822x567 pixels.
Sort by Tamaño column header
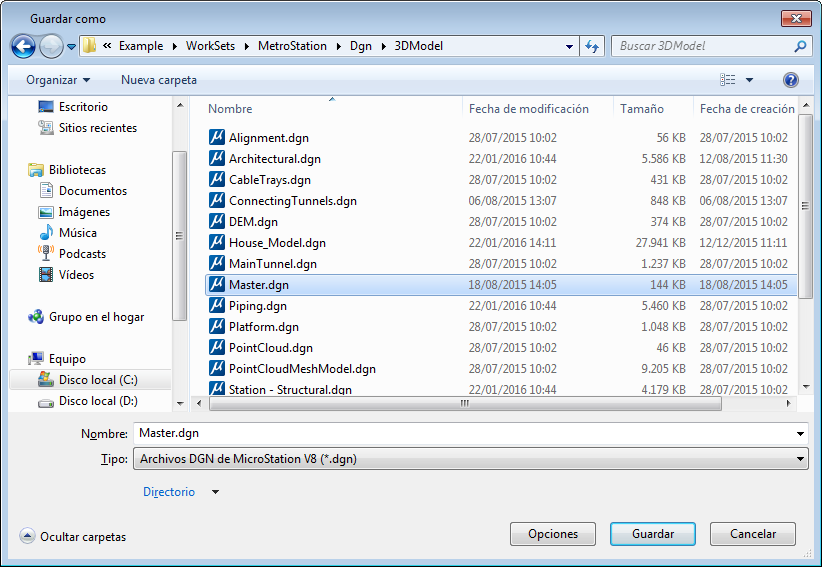tap(642, 109)
